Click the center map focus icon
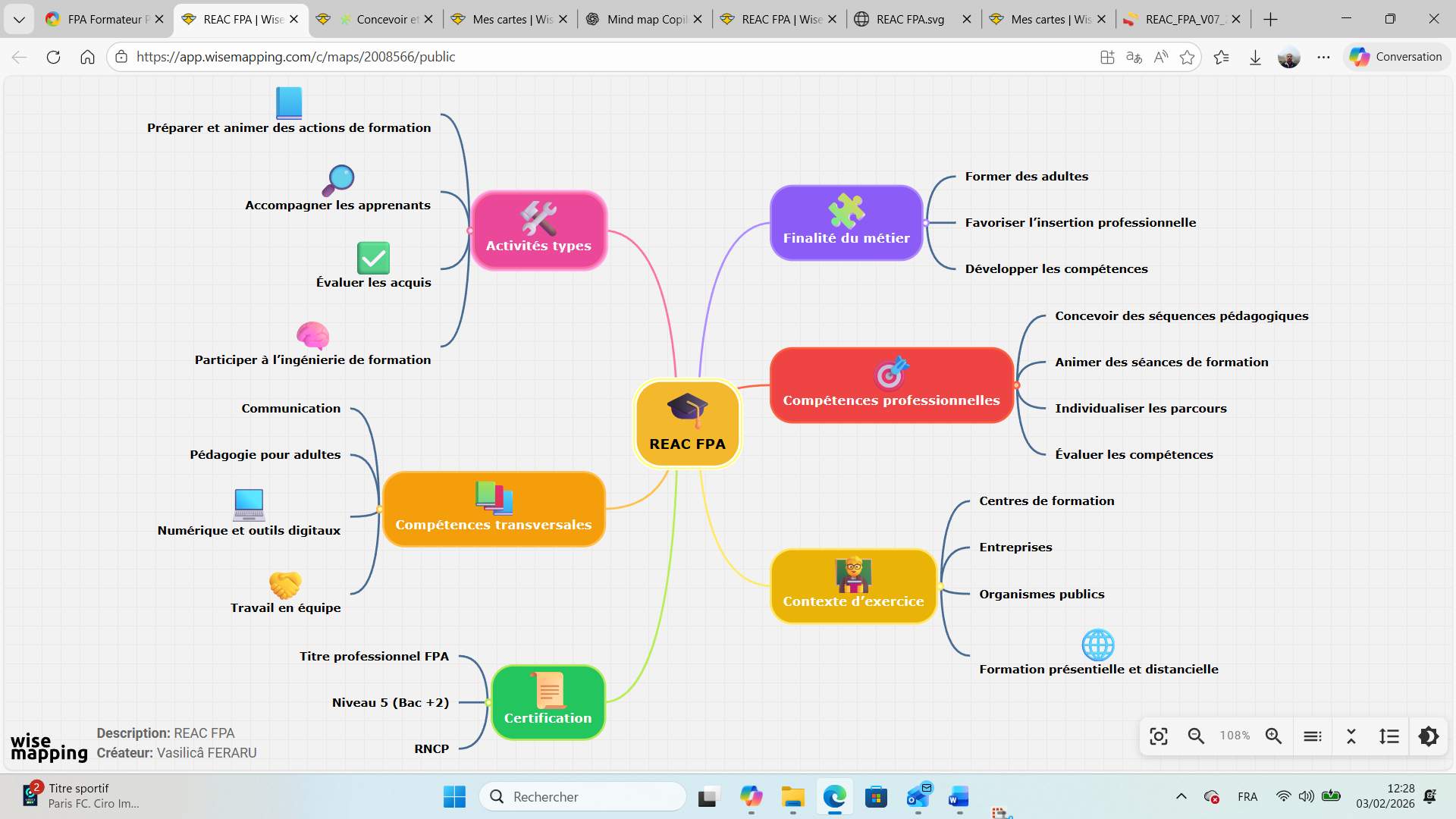 click(x=1159, y=736)
